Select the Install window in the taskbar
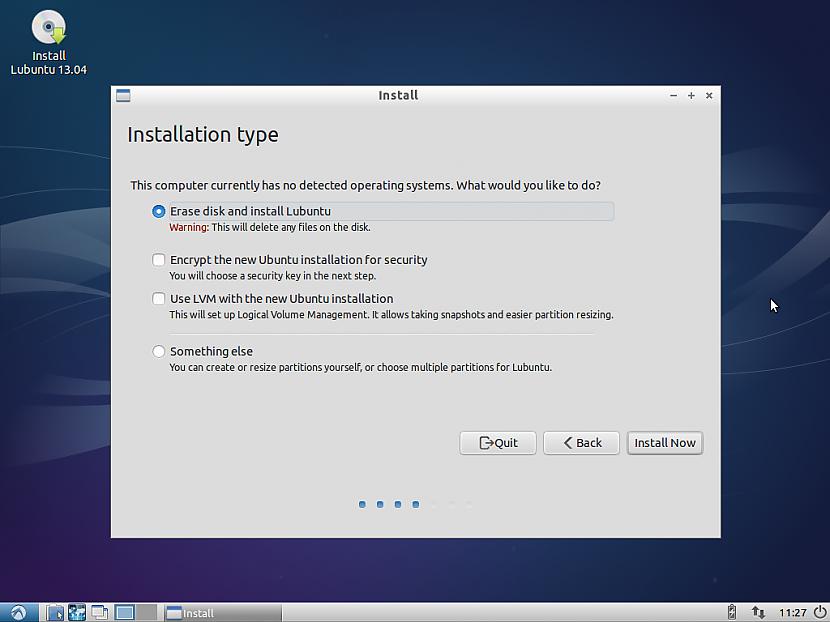 point(222,613)
